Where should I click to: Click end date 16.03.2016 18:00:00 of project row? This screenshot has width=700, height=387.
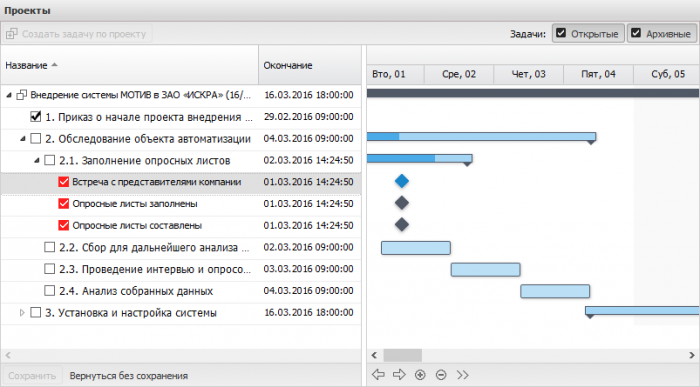(x=308, y=95)
